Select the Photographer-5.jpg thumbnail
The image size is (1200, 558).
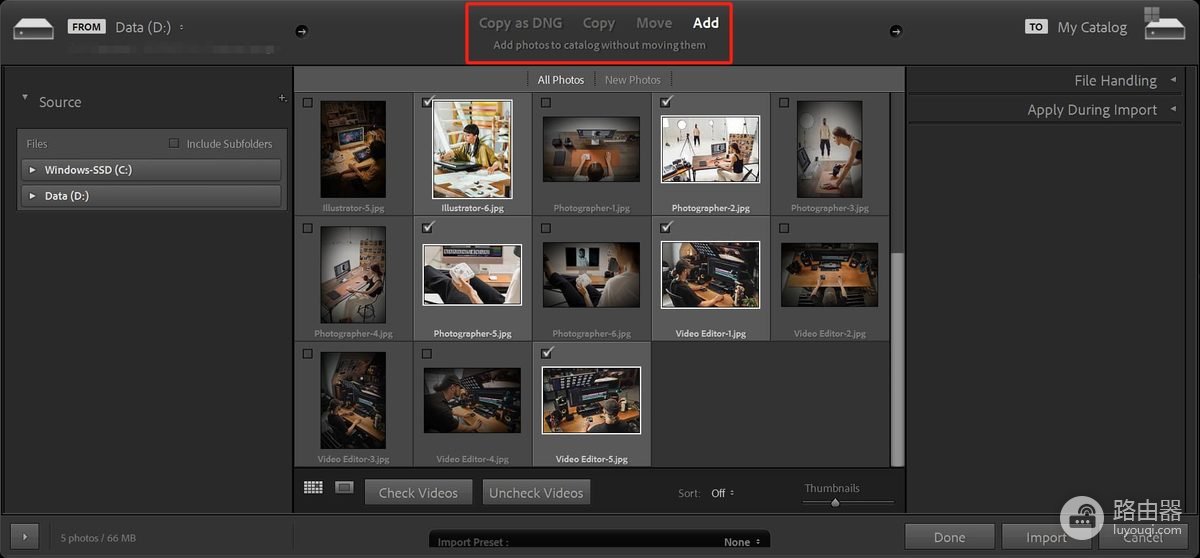[472, 274]
